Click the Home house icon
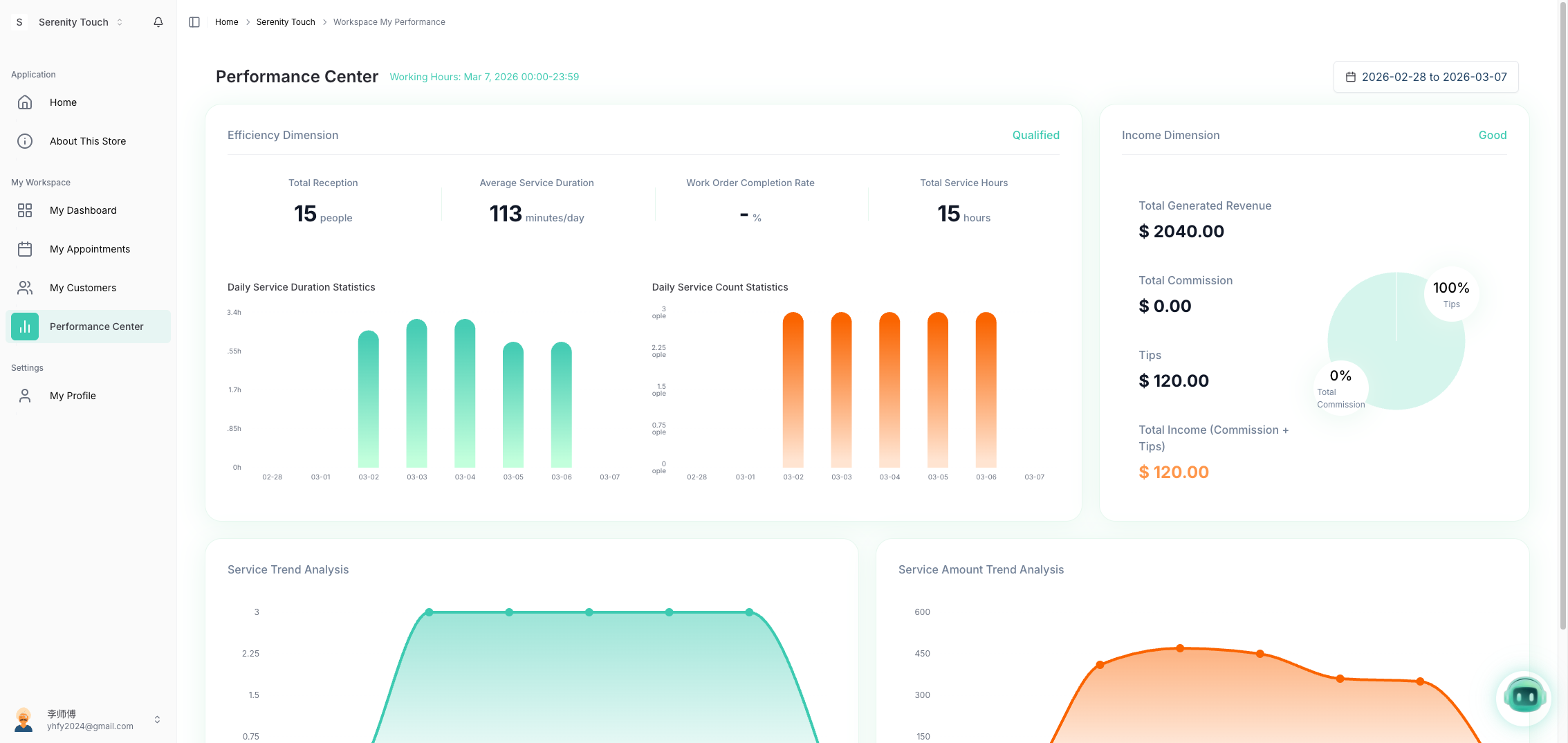 coord(25,102)
